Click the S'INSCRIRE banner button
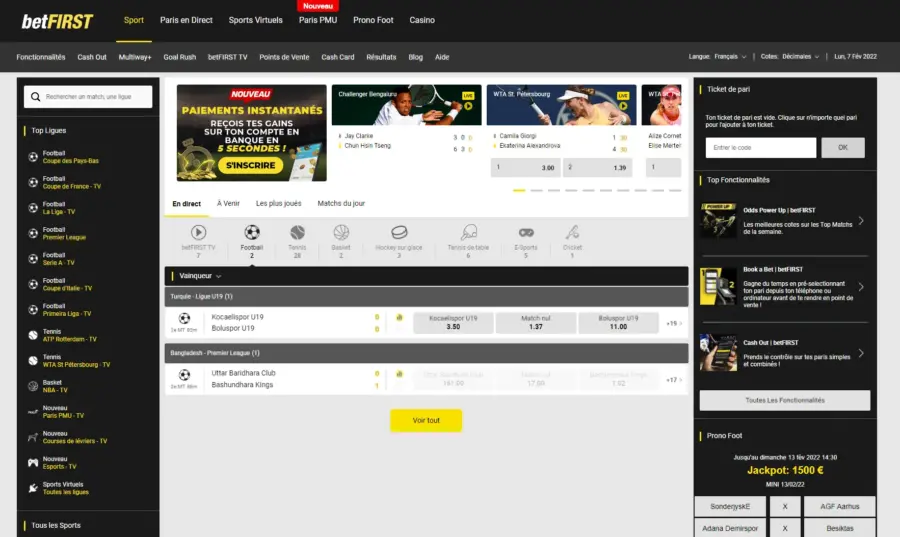 [250, 165]
